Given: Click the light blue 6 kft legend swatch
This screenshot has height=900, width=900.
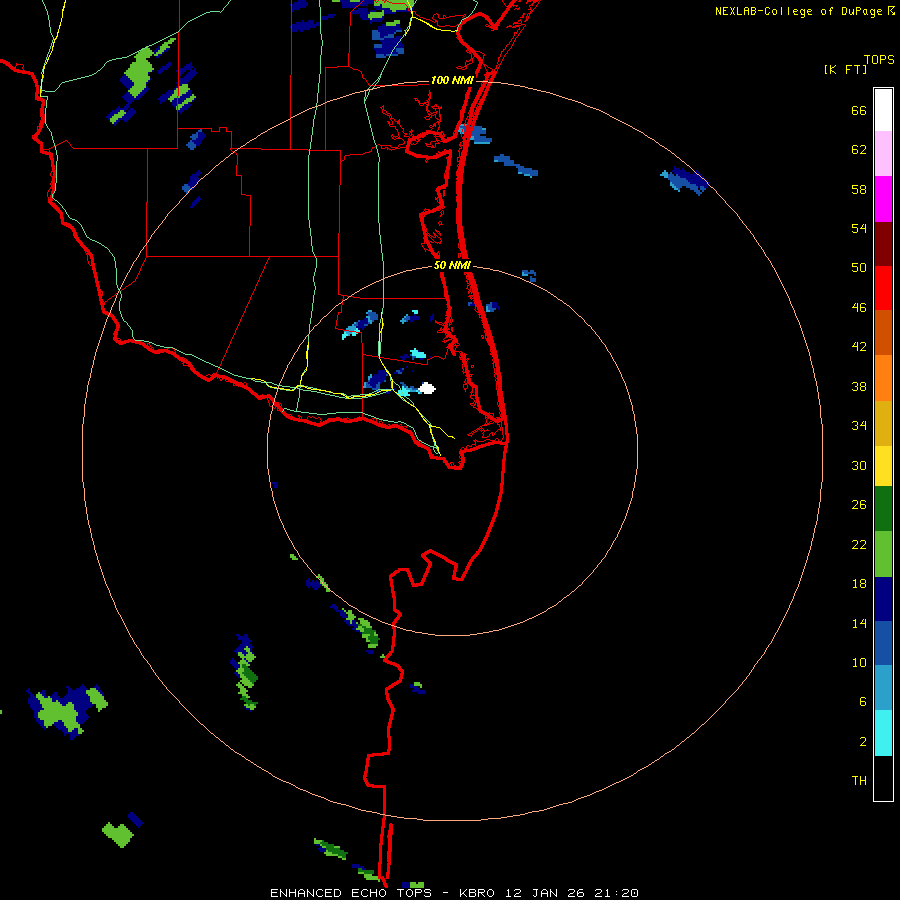Looking at the screenshot, I should 883,688.
